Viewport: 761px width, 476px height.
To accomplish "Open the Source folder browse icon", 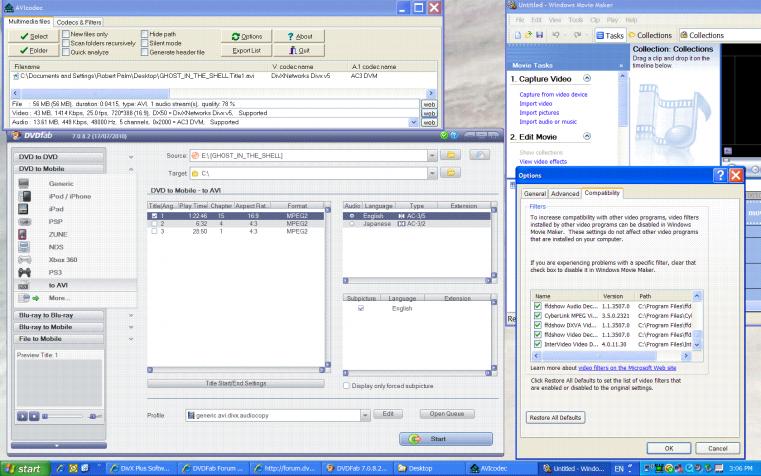I will click(452, 155).
